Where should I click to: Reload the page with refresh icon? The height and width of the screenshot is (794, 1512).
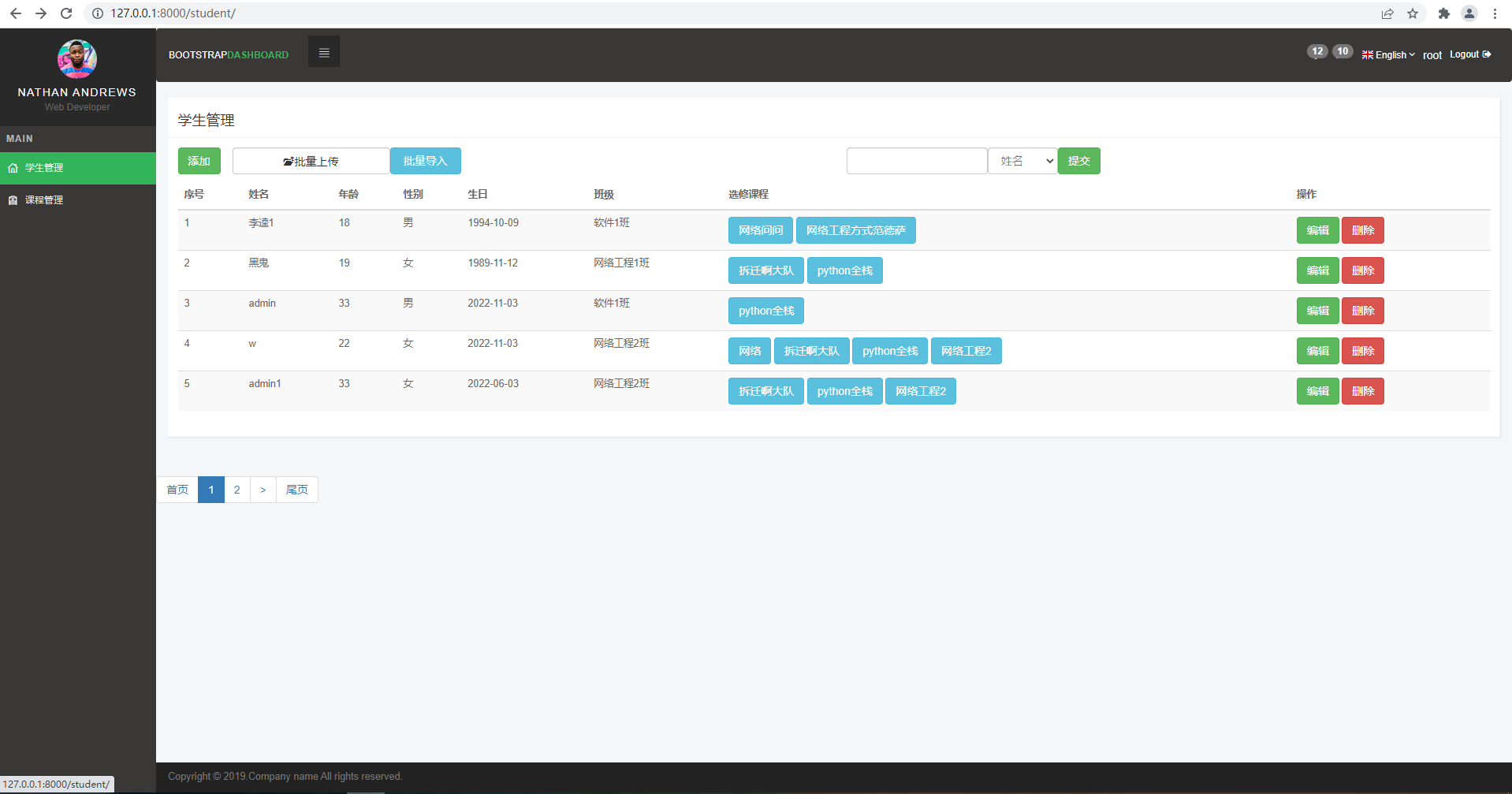click(x=66, y=13)
